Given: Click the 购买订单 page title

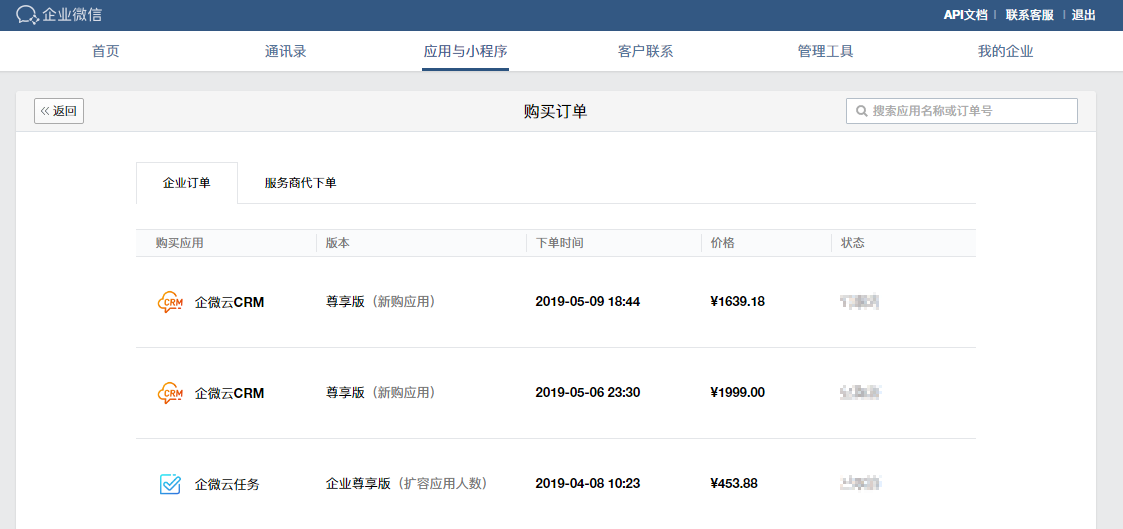Looking at the screenshot, I should (x=556, y=111).
